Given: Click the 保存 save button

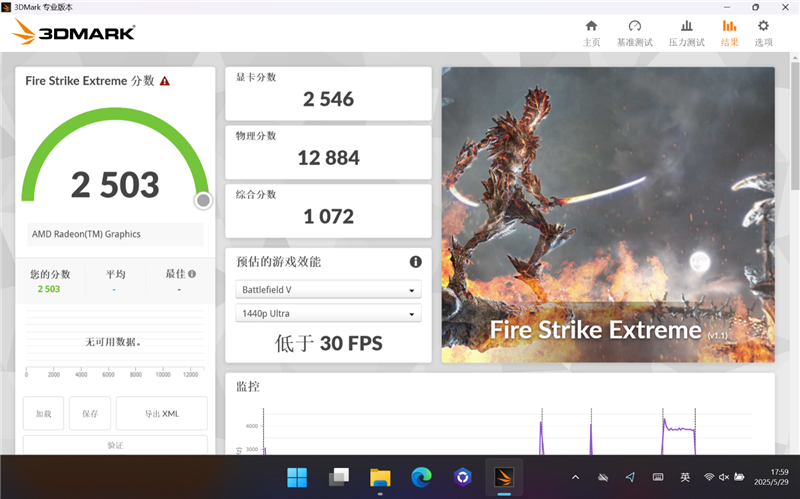Looking at the screenshot, I should click(x=90, y=413).
